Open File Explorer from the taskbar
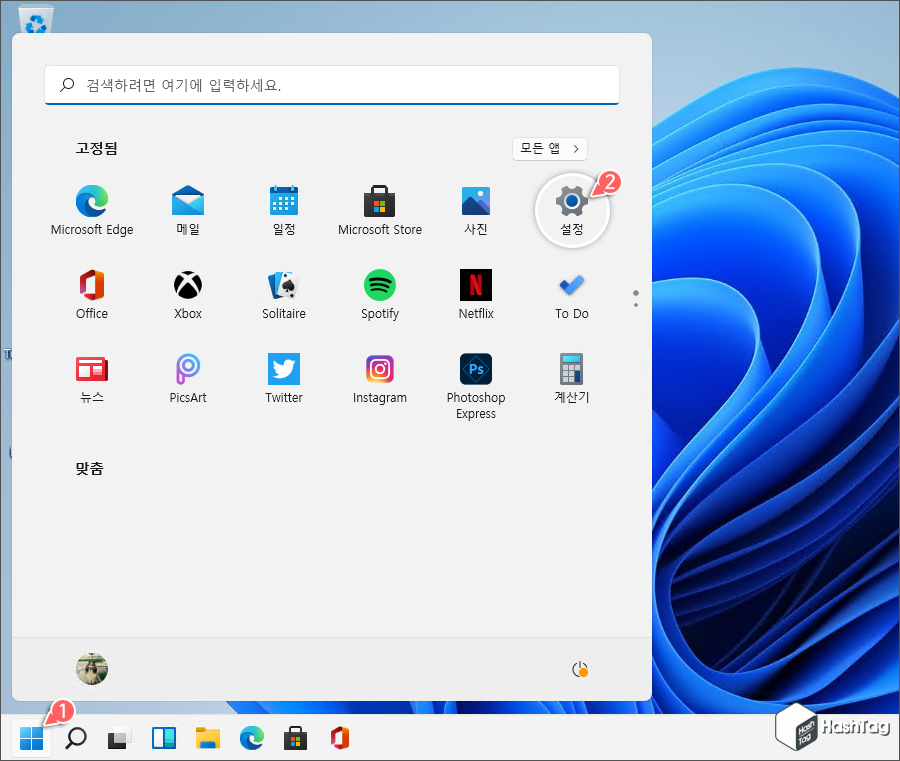900x761 pixels. tap(207, 738)
